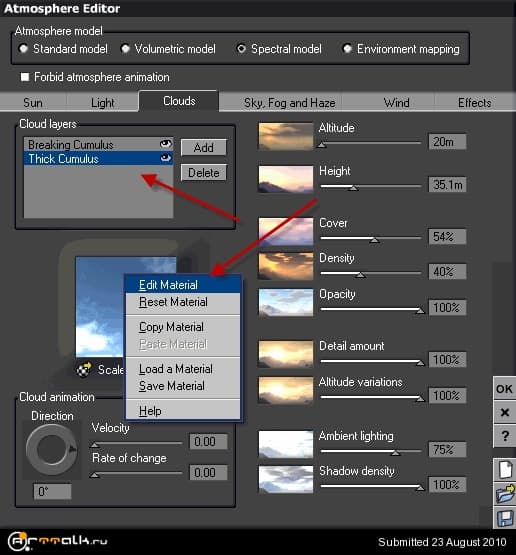Click the Cover value field 54%

447,236
